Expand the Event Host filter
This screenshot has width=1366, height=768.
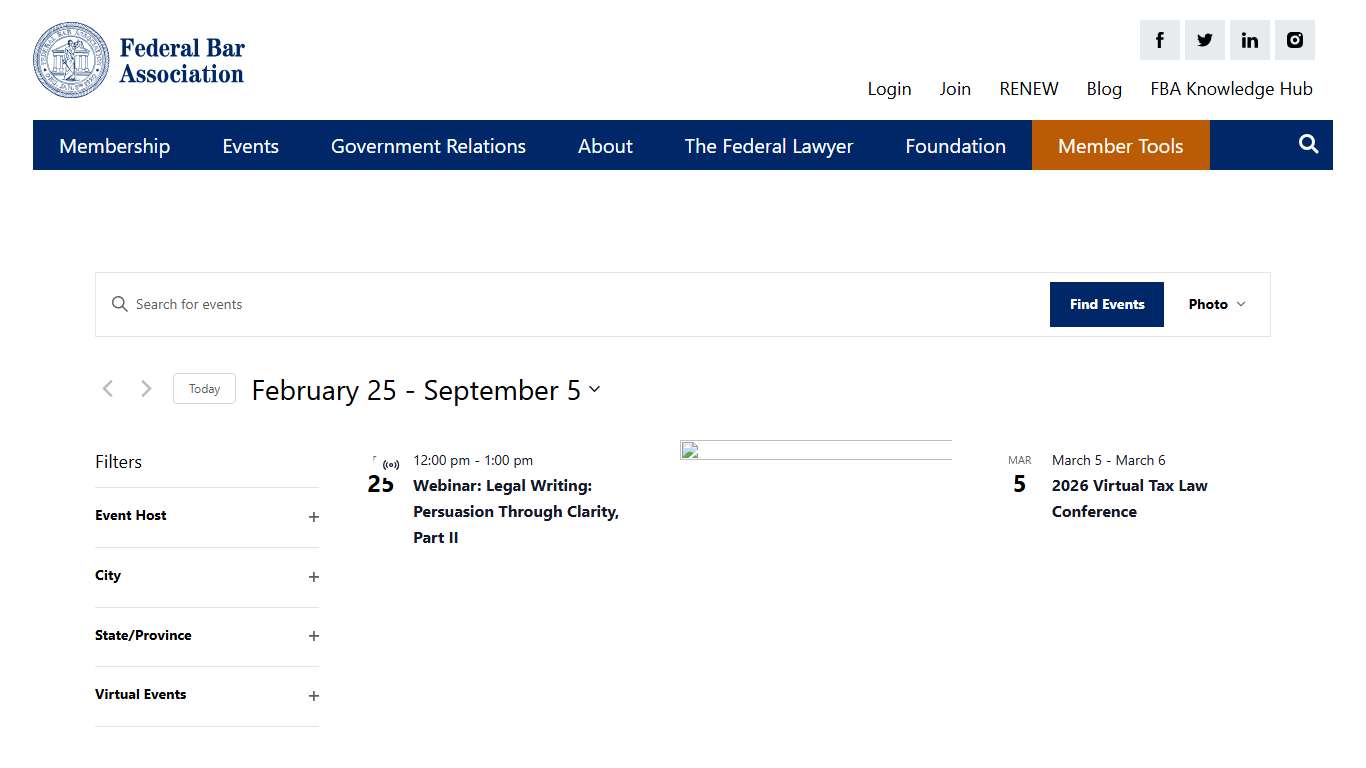pos(313,517)
